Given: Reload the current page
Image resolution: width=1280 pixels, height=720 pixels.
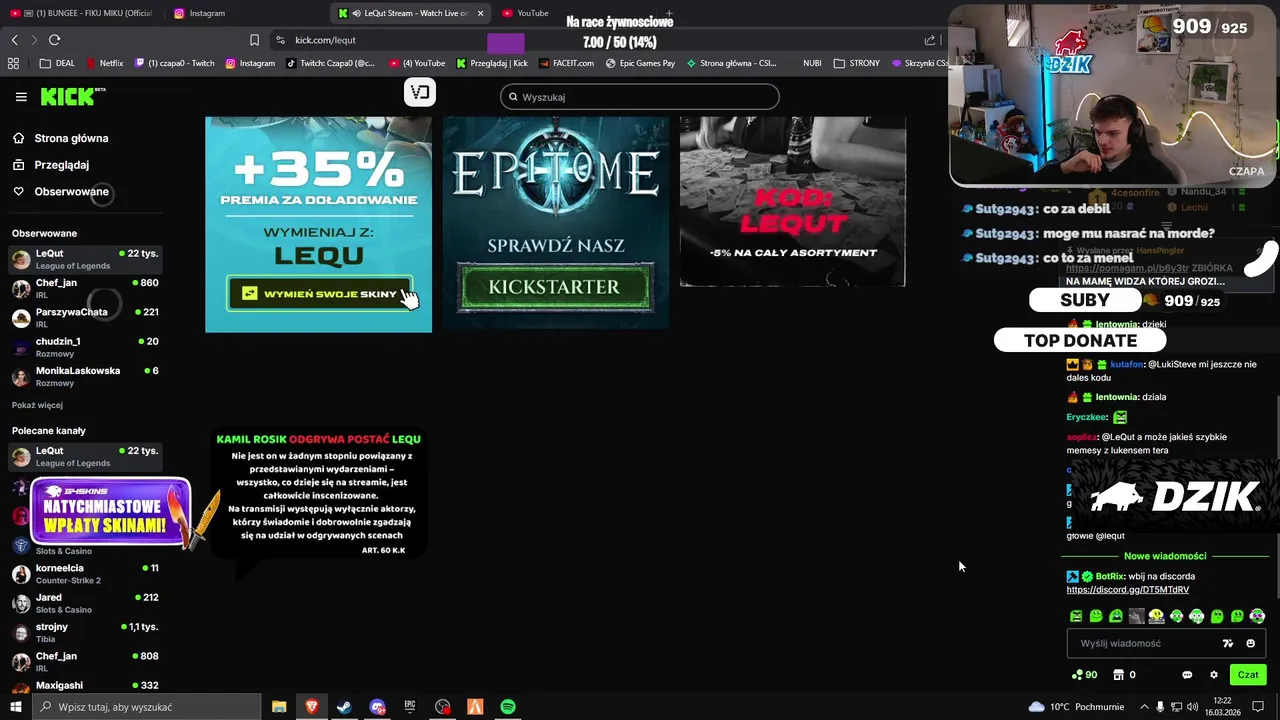Looking at the screenshot, I should (54, 40).
